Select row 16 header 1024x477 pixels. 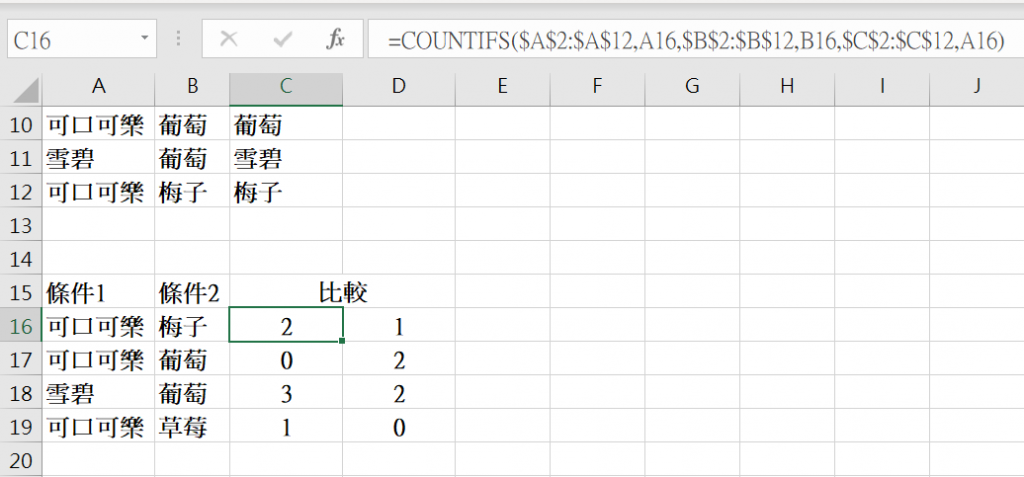[x=22, y=325]
